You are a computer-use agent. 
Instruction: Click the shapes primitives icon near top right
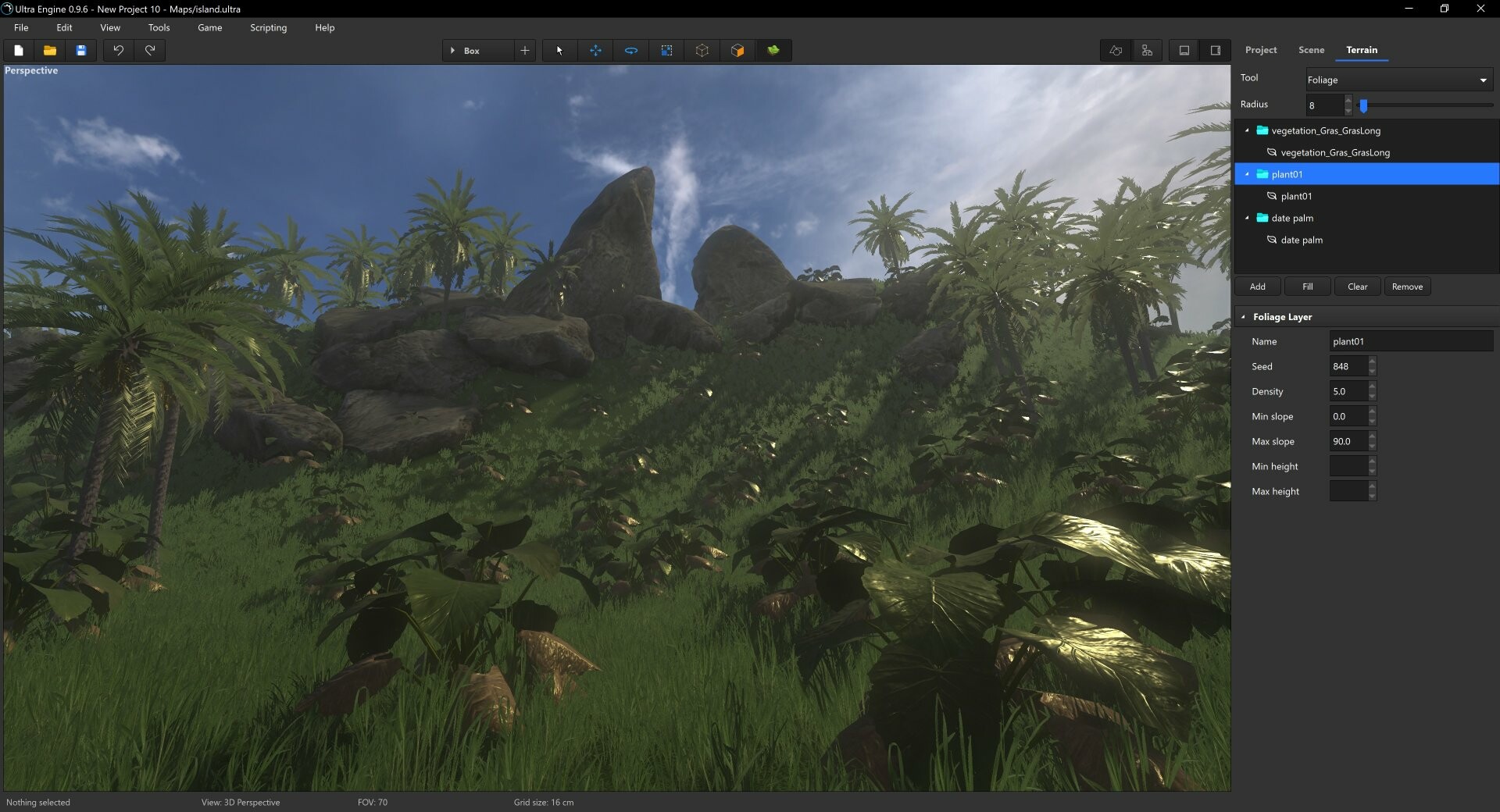pyautogui.click(x=1115, y=50)
